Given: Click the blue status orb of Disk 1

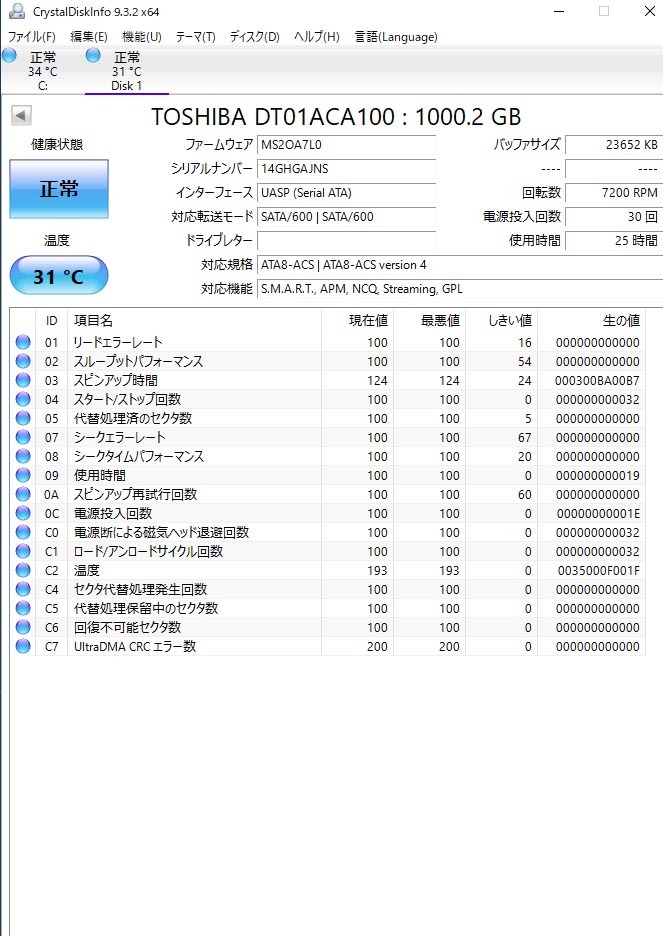Looking at the screenshot, I should click(92, 56).
